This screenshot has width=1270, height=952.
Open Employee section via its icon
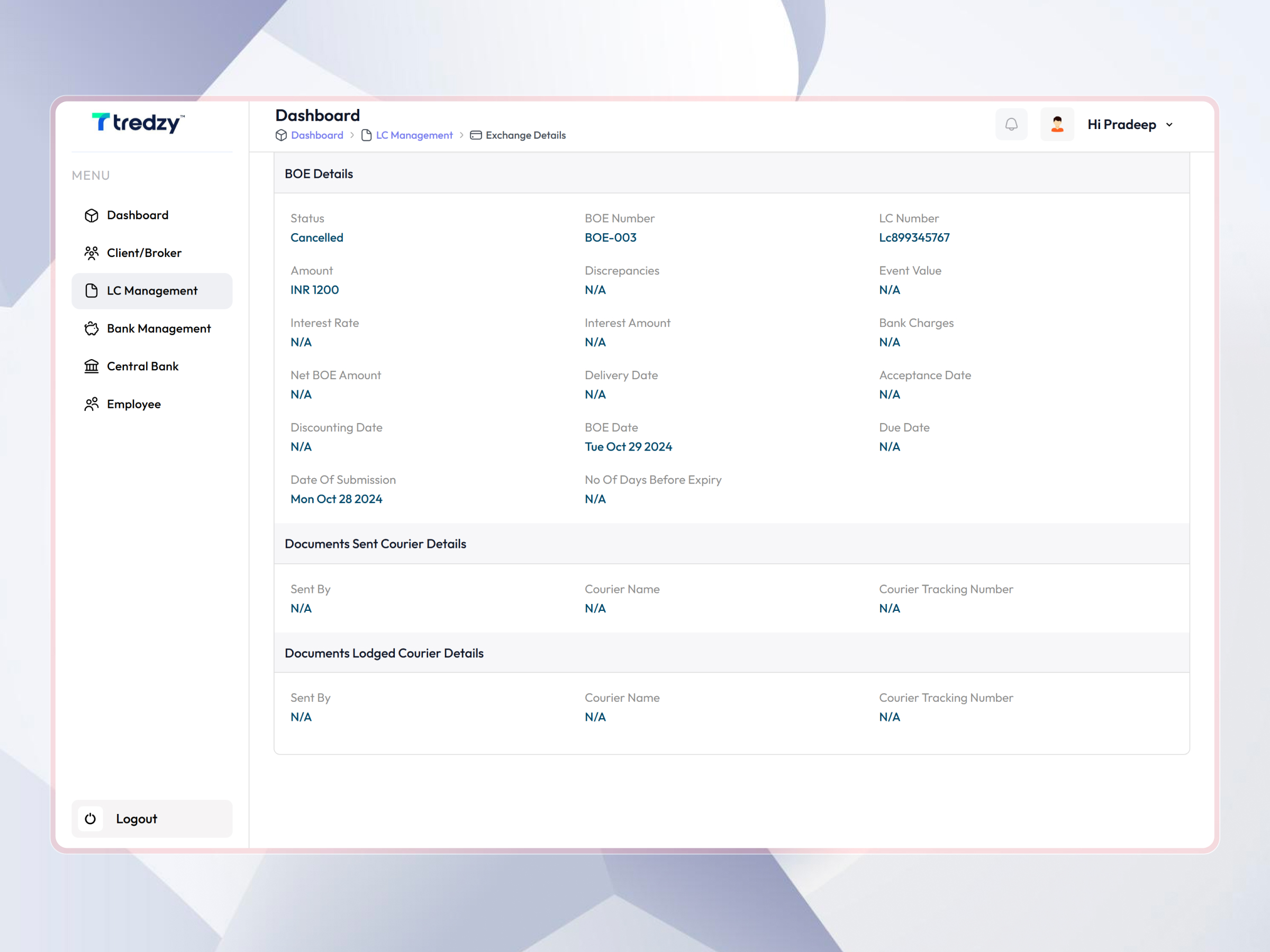point(92,404)
